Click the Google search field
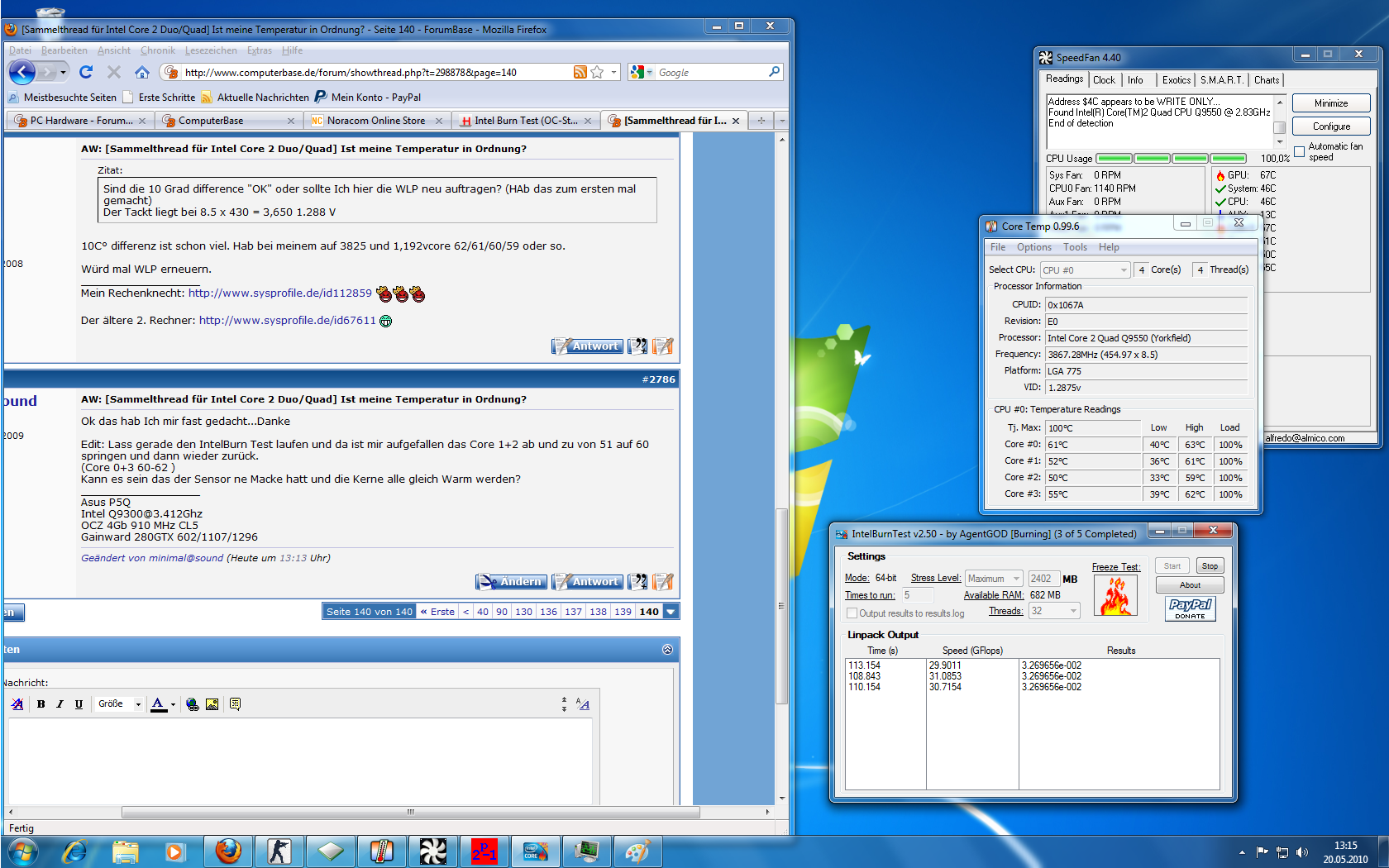The height and width of the screenshot is (868, 1389). click(x=711, y=72)
